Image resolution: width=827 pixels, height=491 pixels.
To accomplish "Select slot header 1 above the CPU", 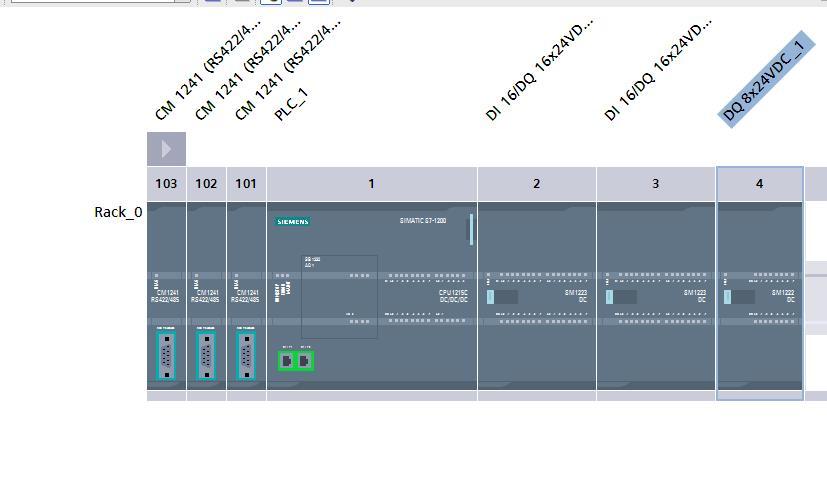I will point(372,184).
